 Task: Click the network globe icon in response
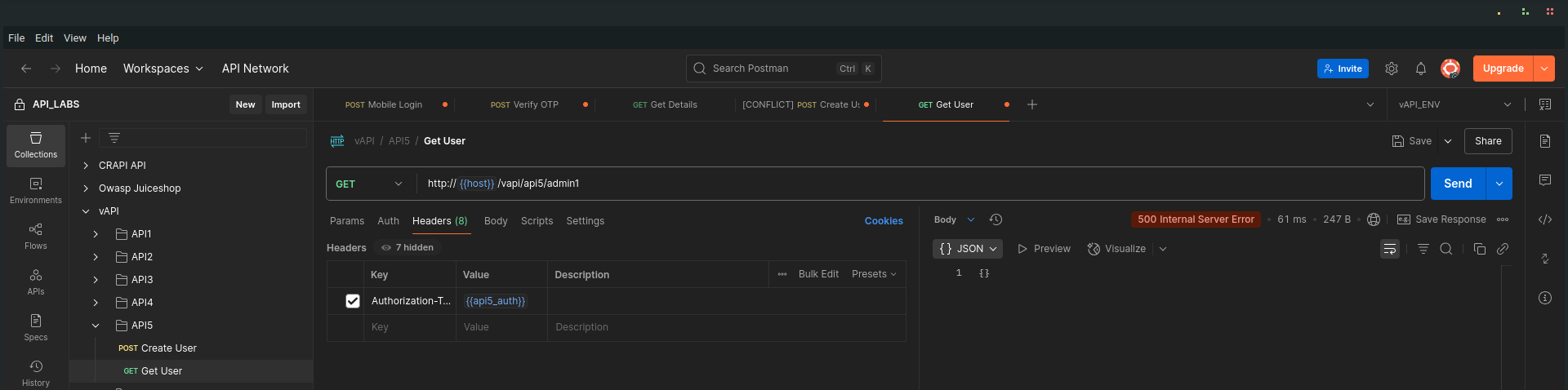pos(1374,219)
